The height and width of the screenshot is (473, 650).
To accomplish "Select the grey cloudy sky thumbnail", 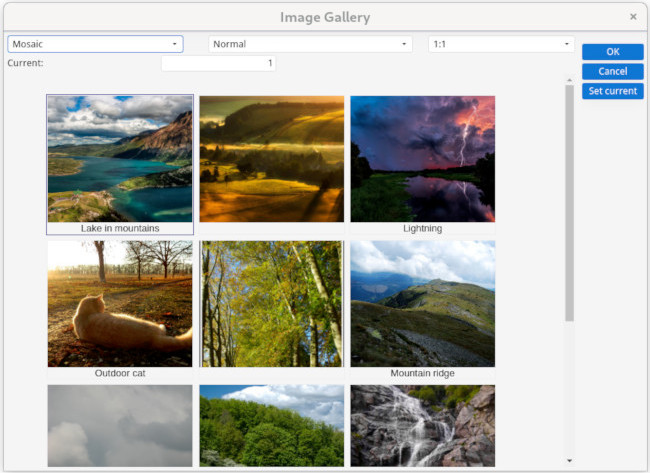I will coord(120,426).
